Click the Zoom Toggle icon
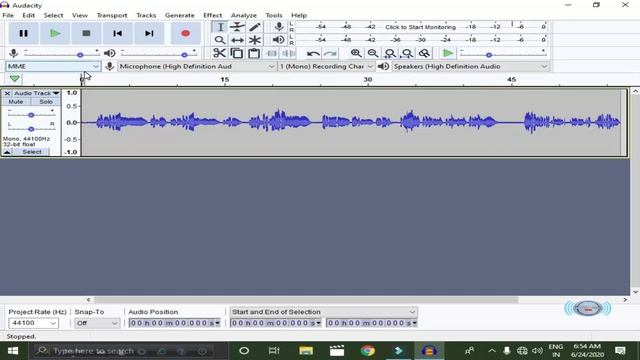The height and width of the screenshot is (360, 640). click(424, 53)
